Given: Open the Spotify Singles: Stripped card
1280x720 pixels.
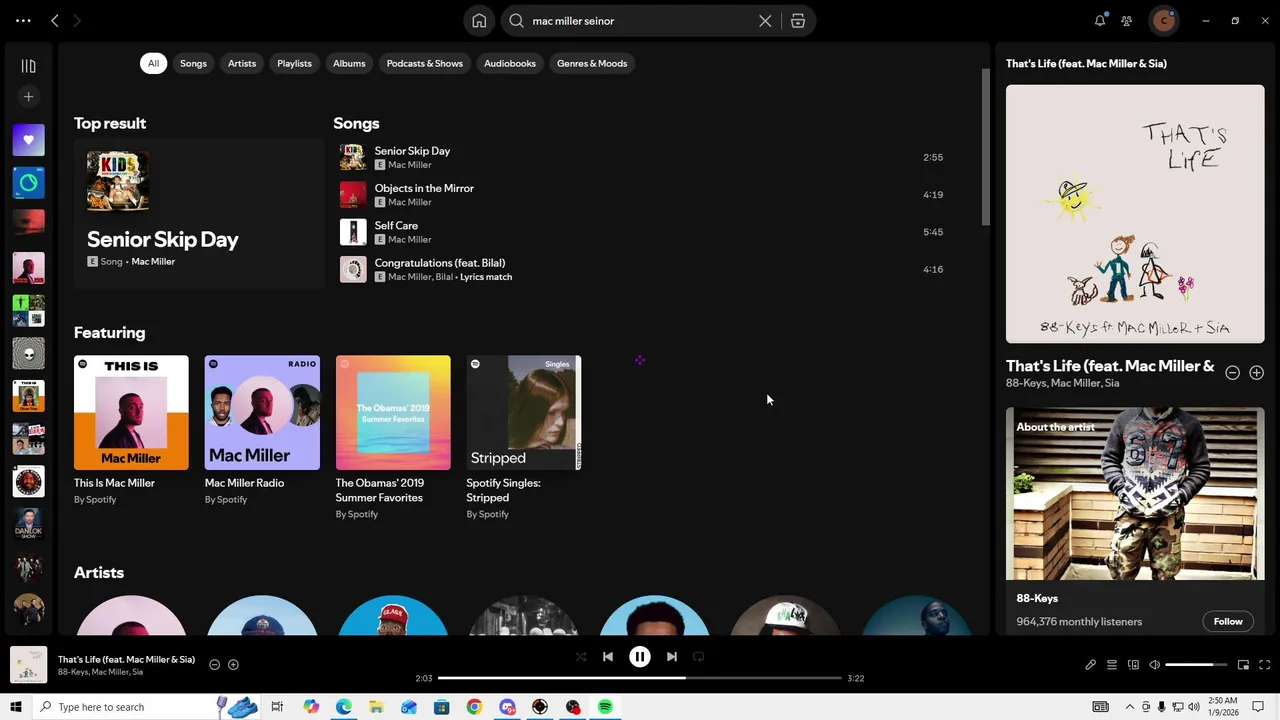Looking at the screenshot, I should tap(524, 435).
